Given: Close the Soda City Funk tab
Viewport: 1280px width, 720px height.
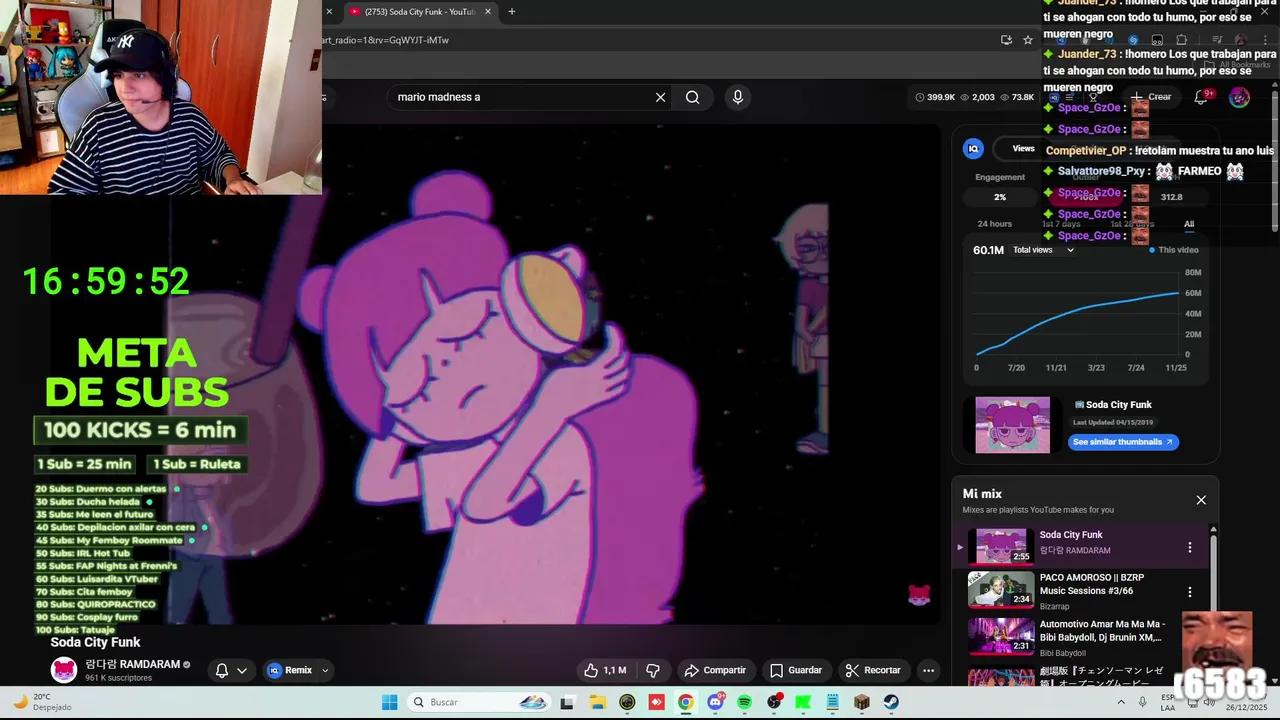Looking at the screenshot, I should 488,12.
